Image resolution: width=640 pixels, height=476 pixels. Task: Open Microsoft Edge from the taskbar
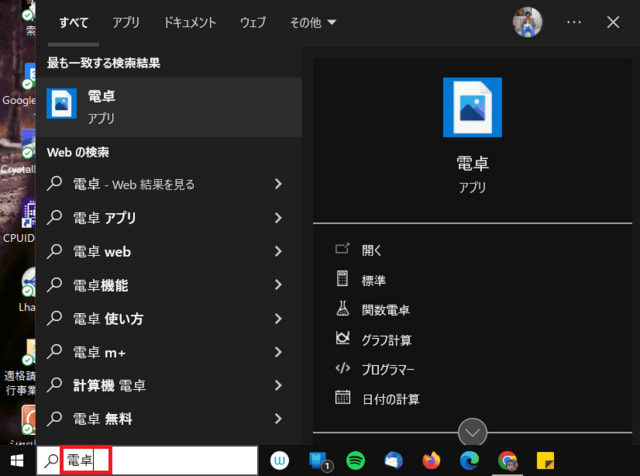(x=469, y=460)
